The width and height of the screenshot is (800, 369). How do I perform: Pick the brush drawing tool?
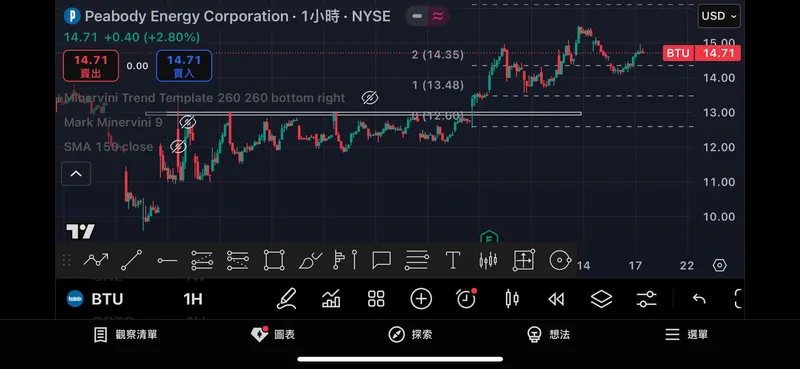point(310,260)
